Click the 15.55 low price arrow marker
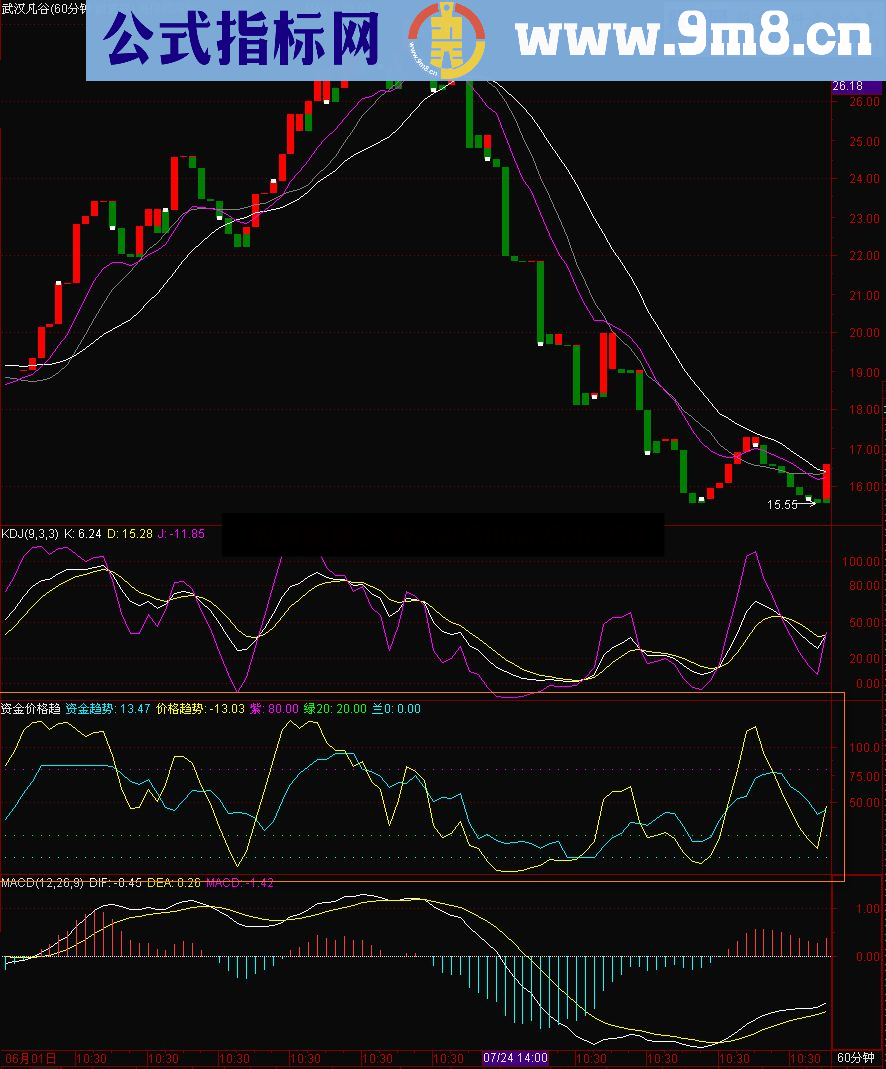Screen dimensions: 886x1069 (x=793, y=505)
